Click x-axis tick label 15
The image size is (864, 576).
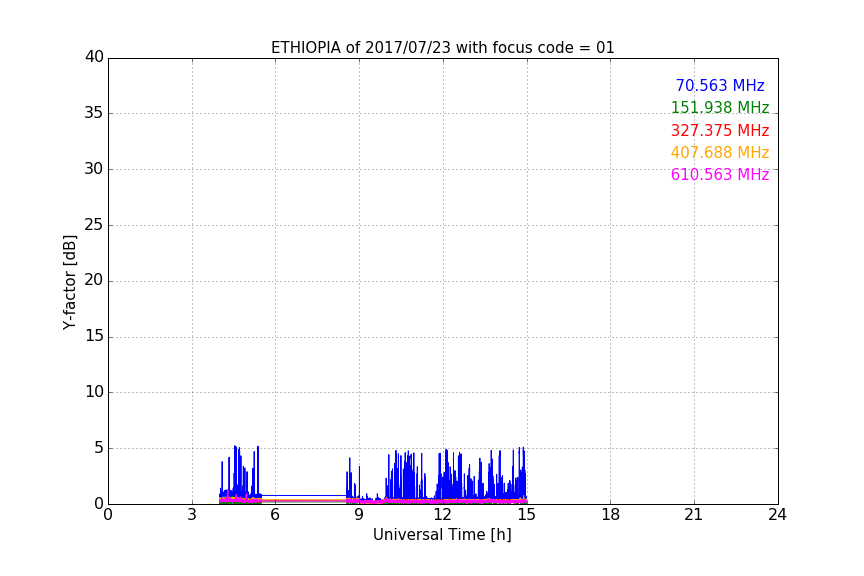coord(526,515)
